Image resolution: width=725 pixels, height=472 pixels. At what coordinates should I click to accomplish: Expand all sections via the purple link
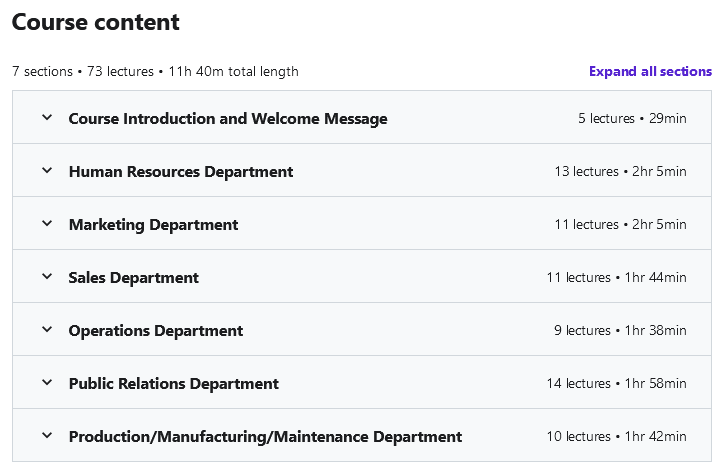650,71
